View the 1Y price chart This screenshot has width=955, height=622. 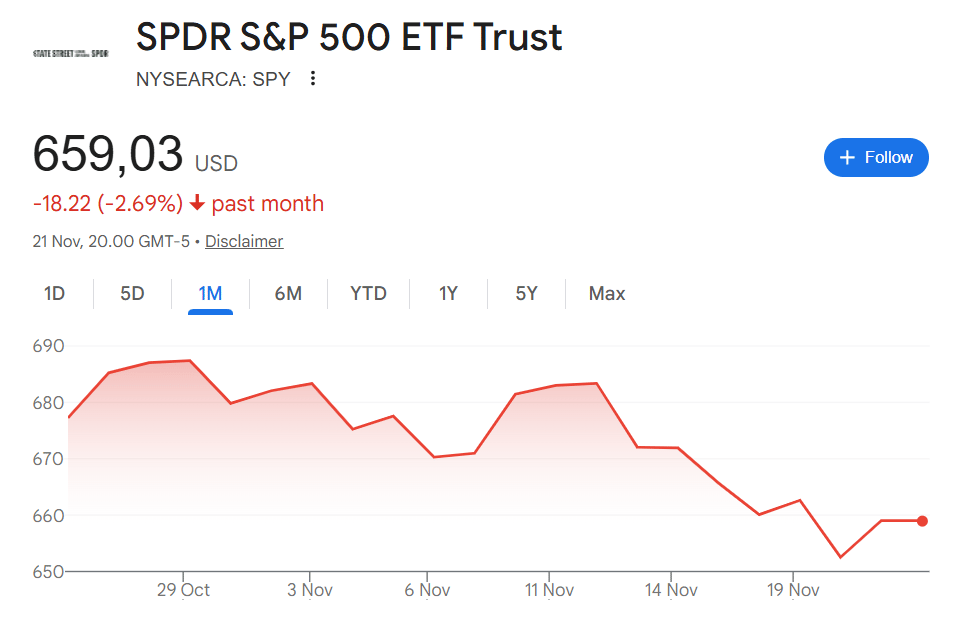[448, 293]
